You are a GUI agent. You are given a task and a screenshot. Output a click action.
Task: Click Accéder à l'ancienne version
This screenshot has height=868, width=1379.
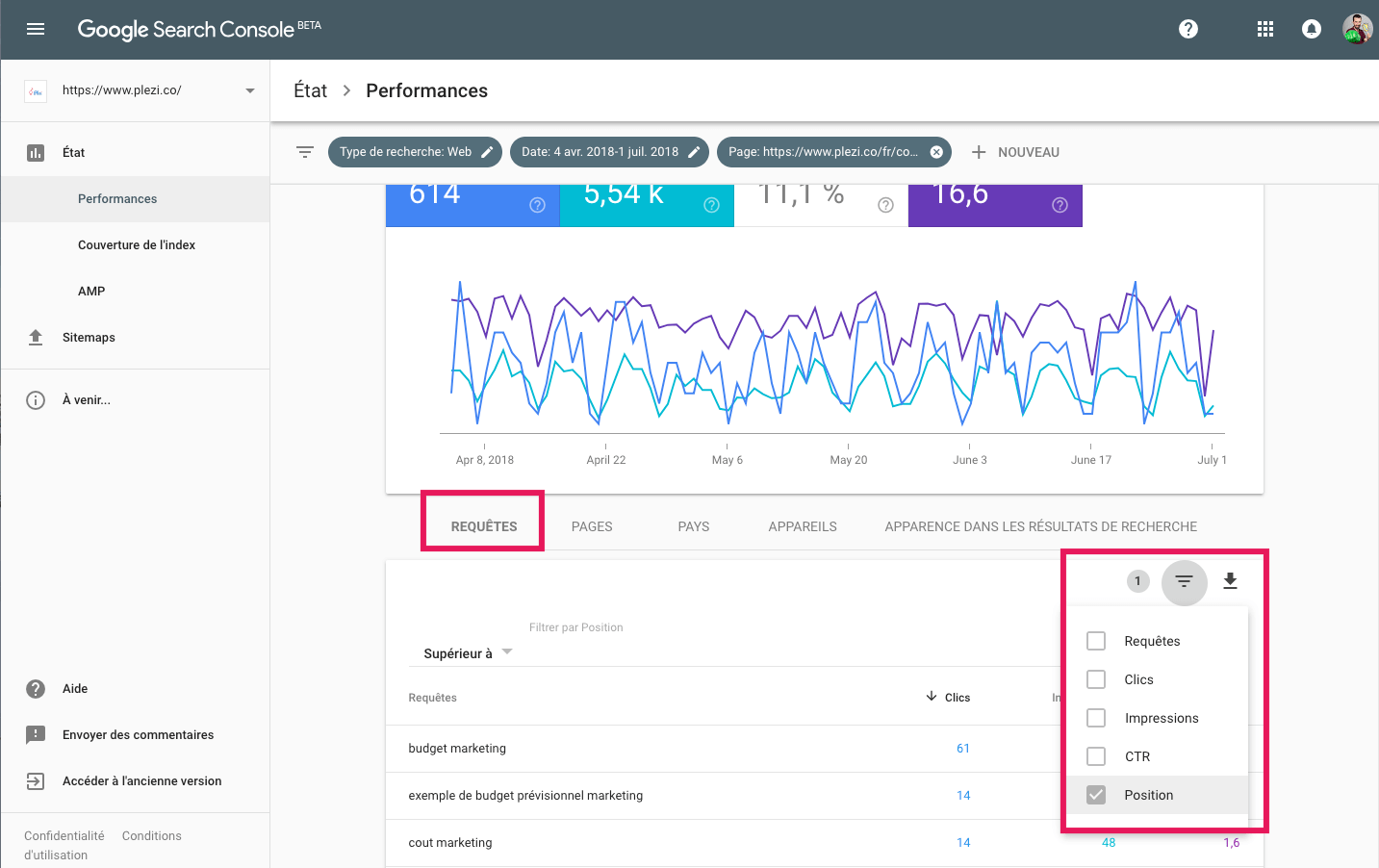click(142, 781)
